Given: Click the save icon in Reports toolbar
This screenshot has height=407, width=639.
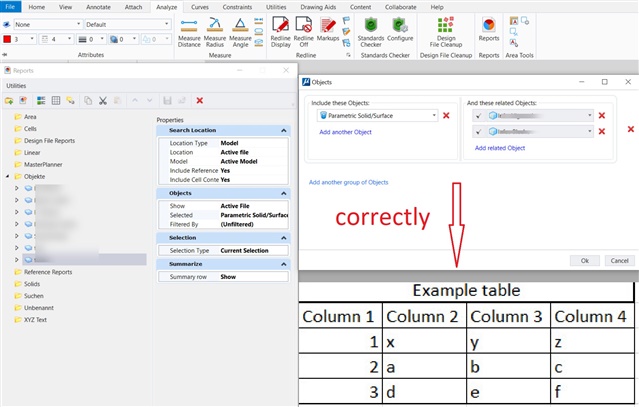Looking at the screenshot, I should pyautogui.click(x=167, y=101).
